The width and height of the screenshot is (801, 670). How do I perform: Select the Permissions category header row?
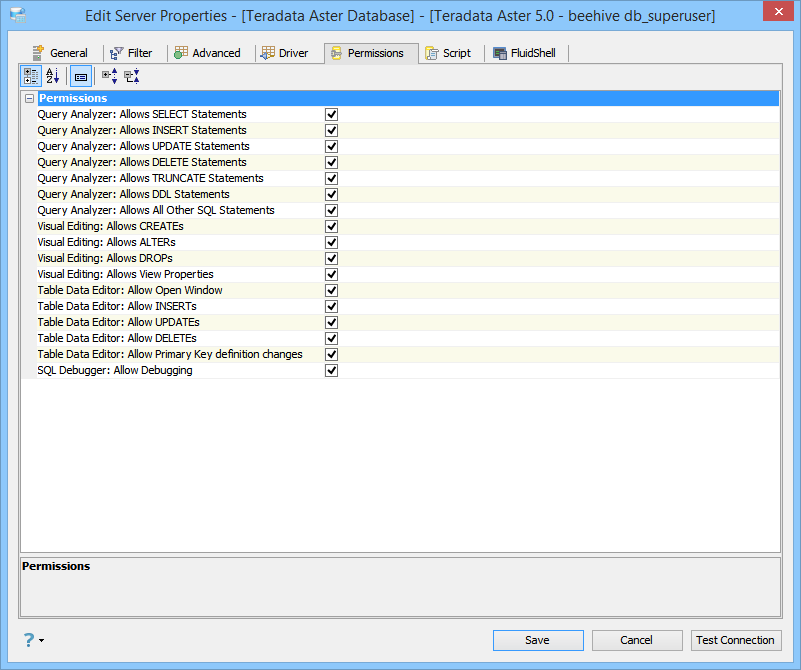pyautogui.click(x=408, y=99)
